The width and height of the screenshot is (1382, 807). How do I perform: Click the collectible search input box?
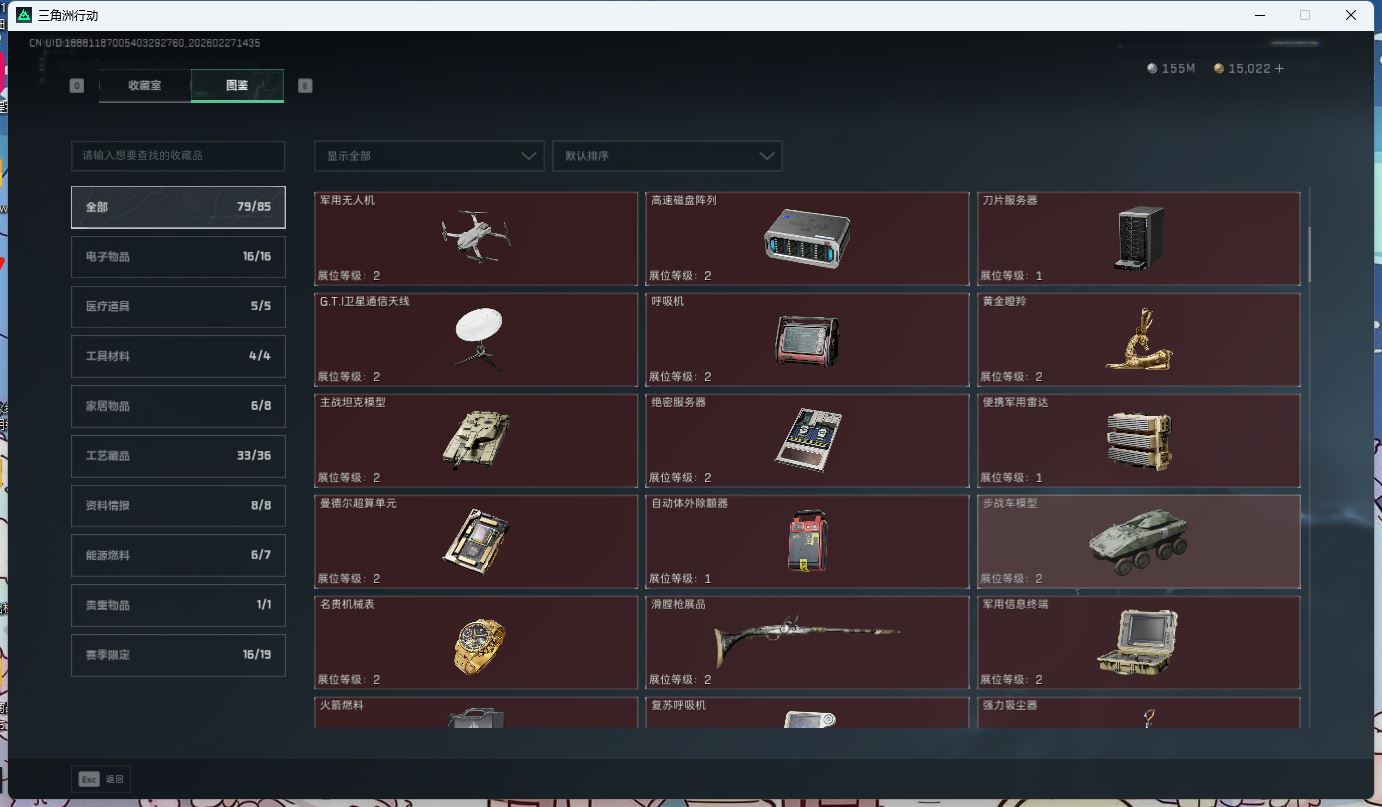178,156
